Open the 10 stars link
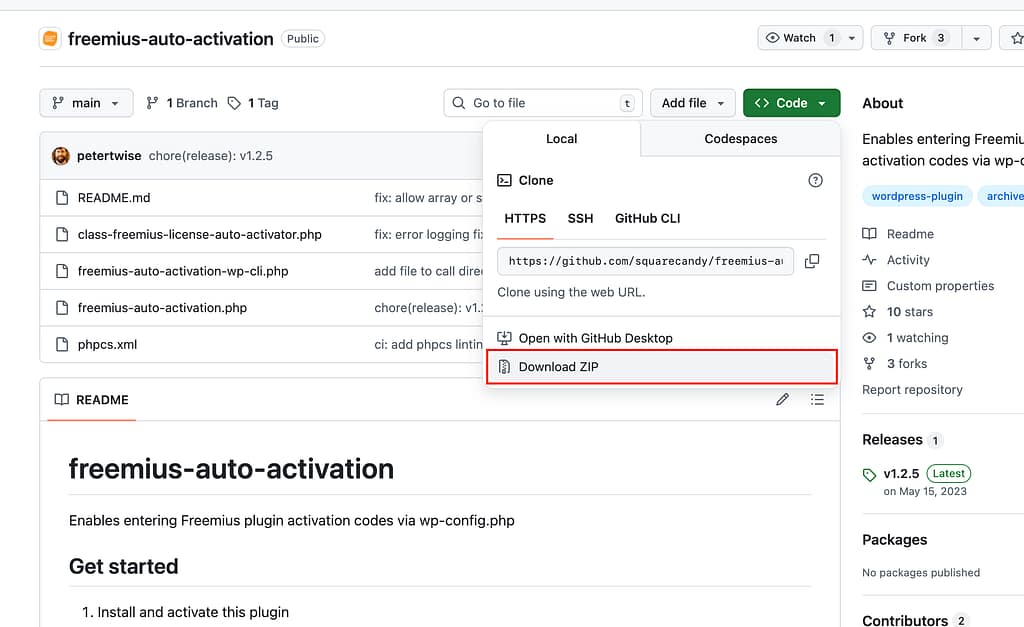This screenshot has width=1024, height=627. click(x=910, y=312)
